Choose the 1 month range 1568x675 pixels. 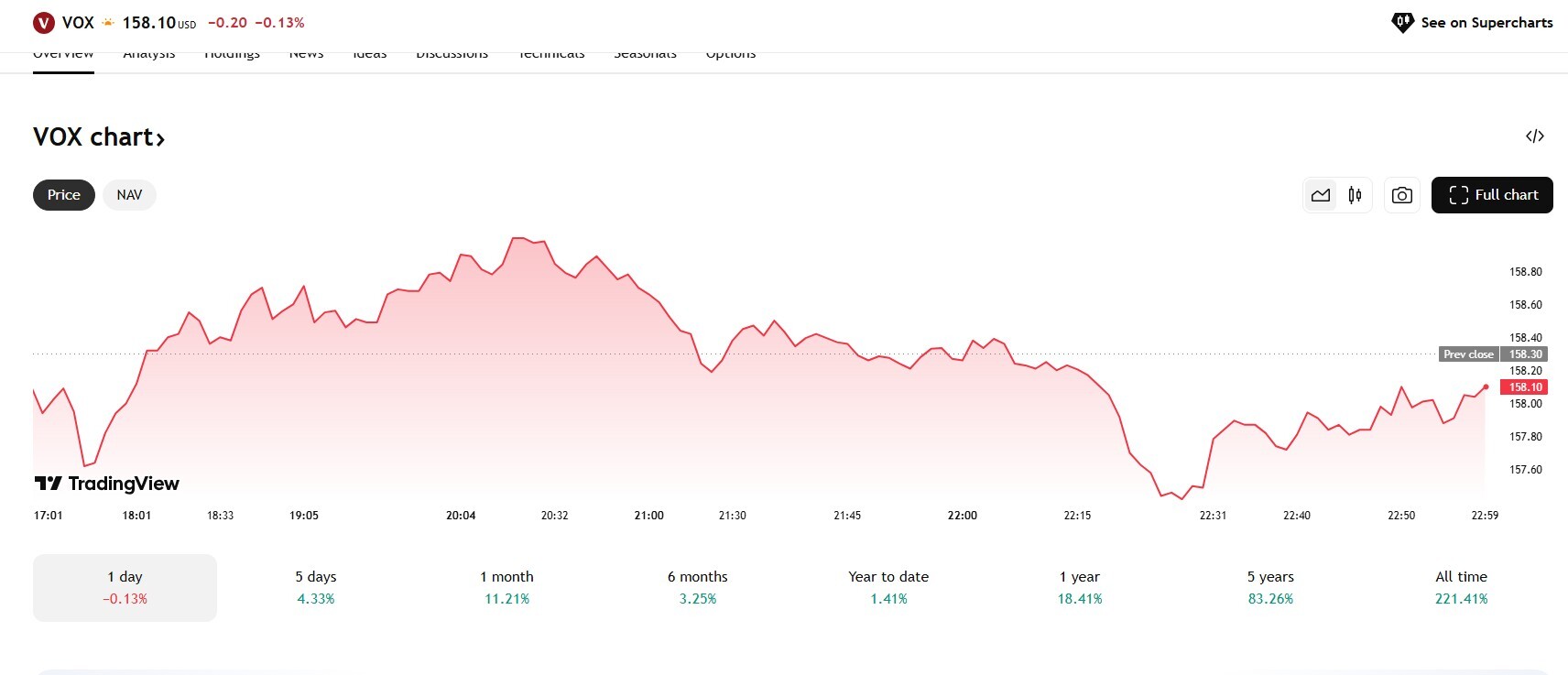click(x=506, y=587)
